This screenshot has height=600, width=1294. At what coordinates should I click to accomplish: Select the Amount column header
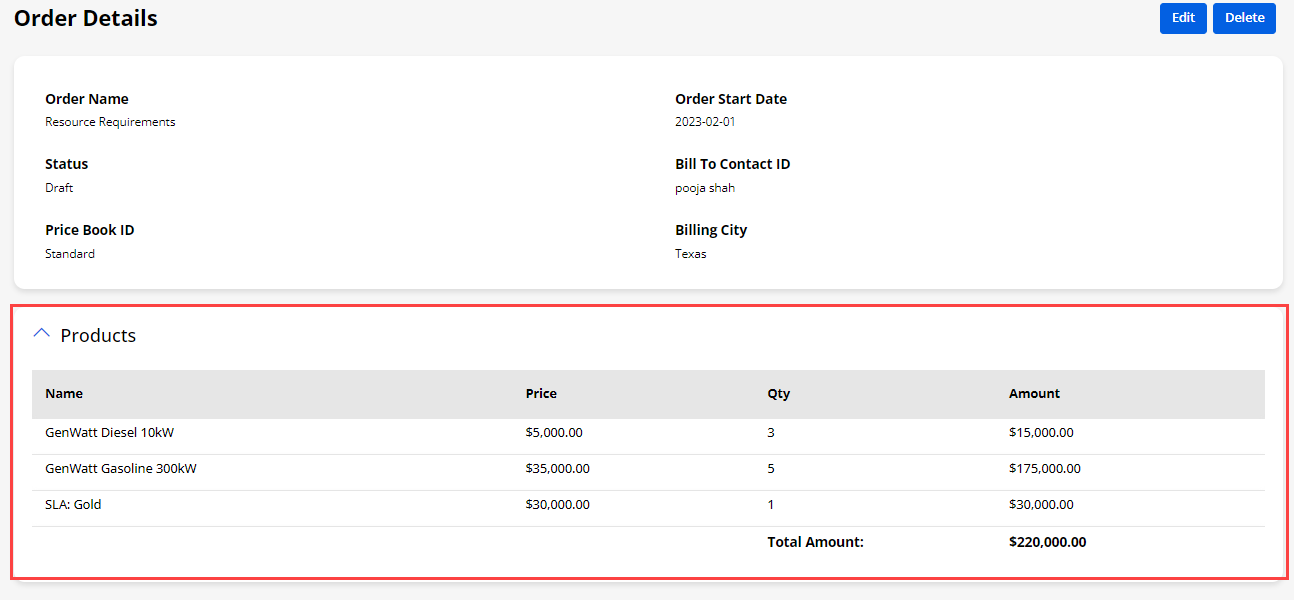pyautogui.click(x=1034, y=394)
